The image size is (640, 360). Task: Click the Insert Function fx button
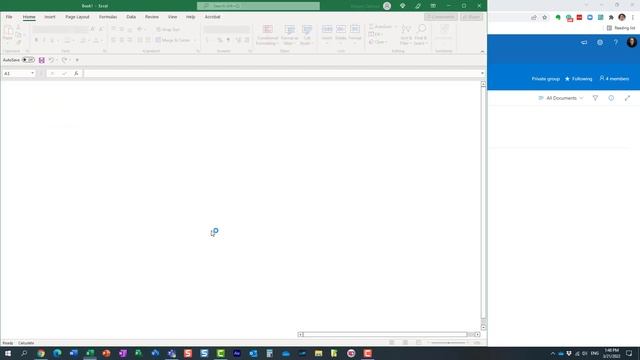tap(76, 73)
